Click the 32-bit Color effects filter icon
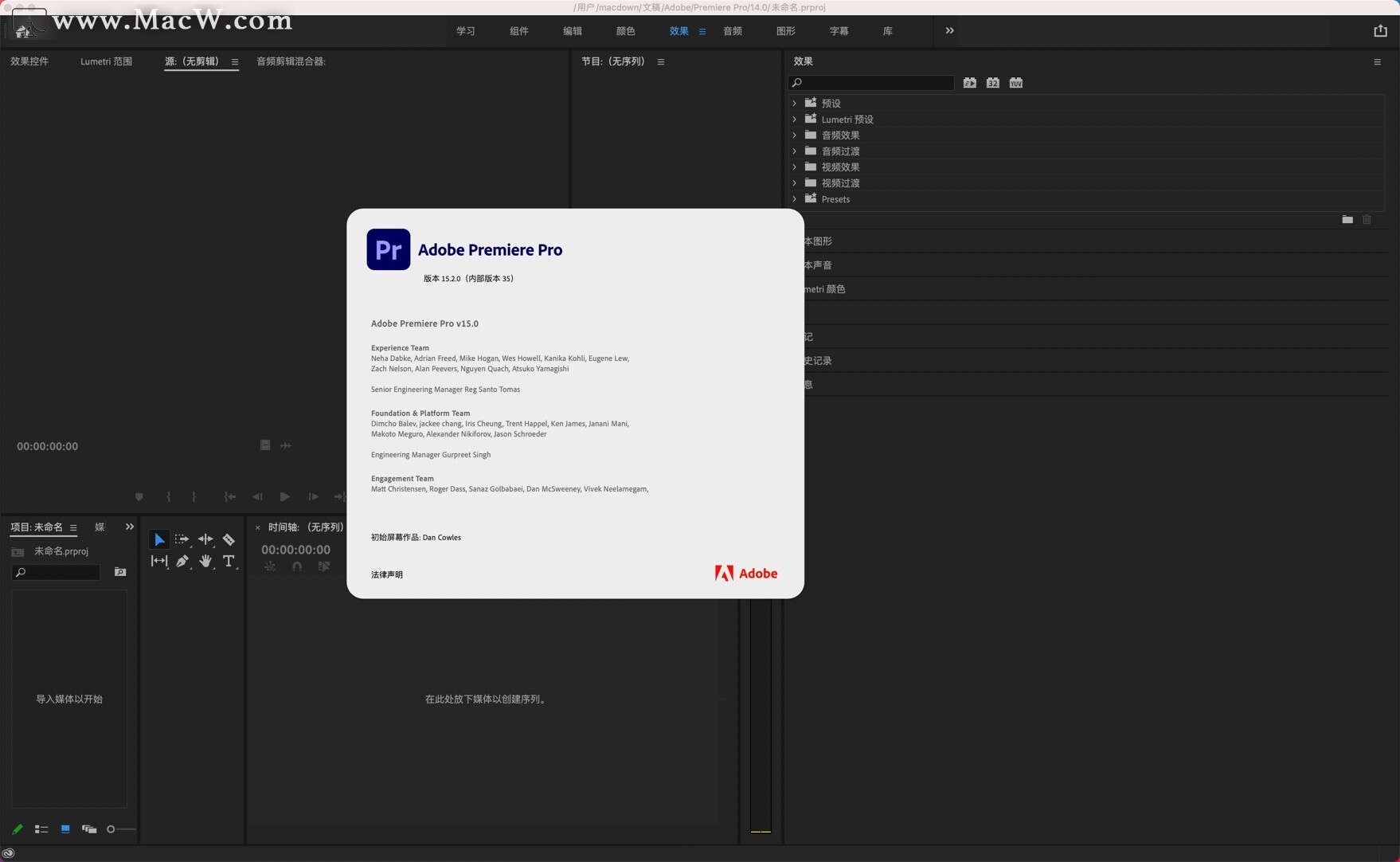Screen dimensions: 1400x862 click(993, 83)
